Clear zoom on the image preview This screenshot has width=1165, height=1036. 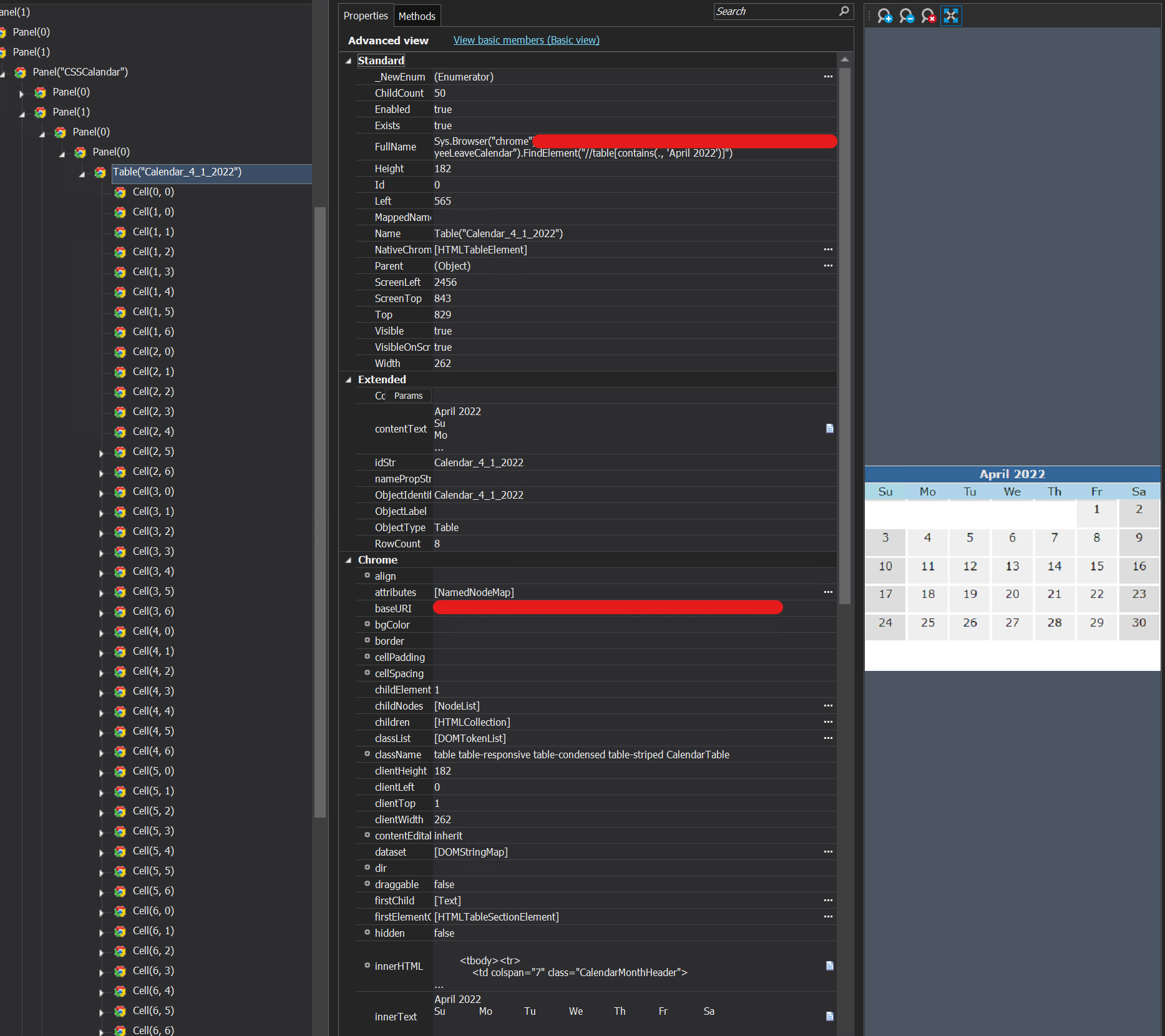click(929, 16)
